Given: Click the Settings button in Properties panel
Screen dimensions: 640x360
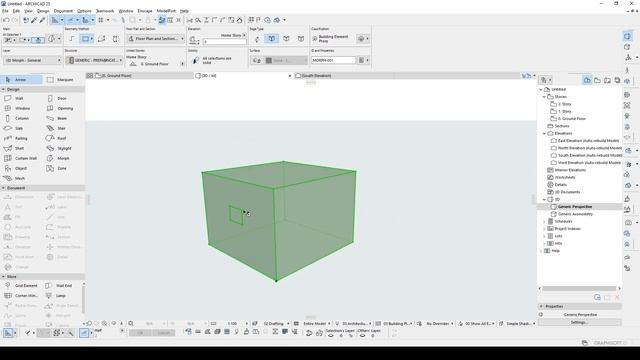Looking at the screenshot, I should pyautogui.click(x=580, y=322).
